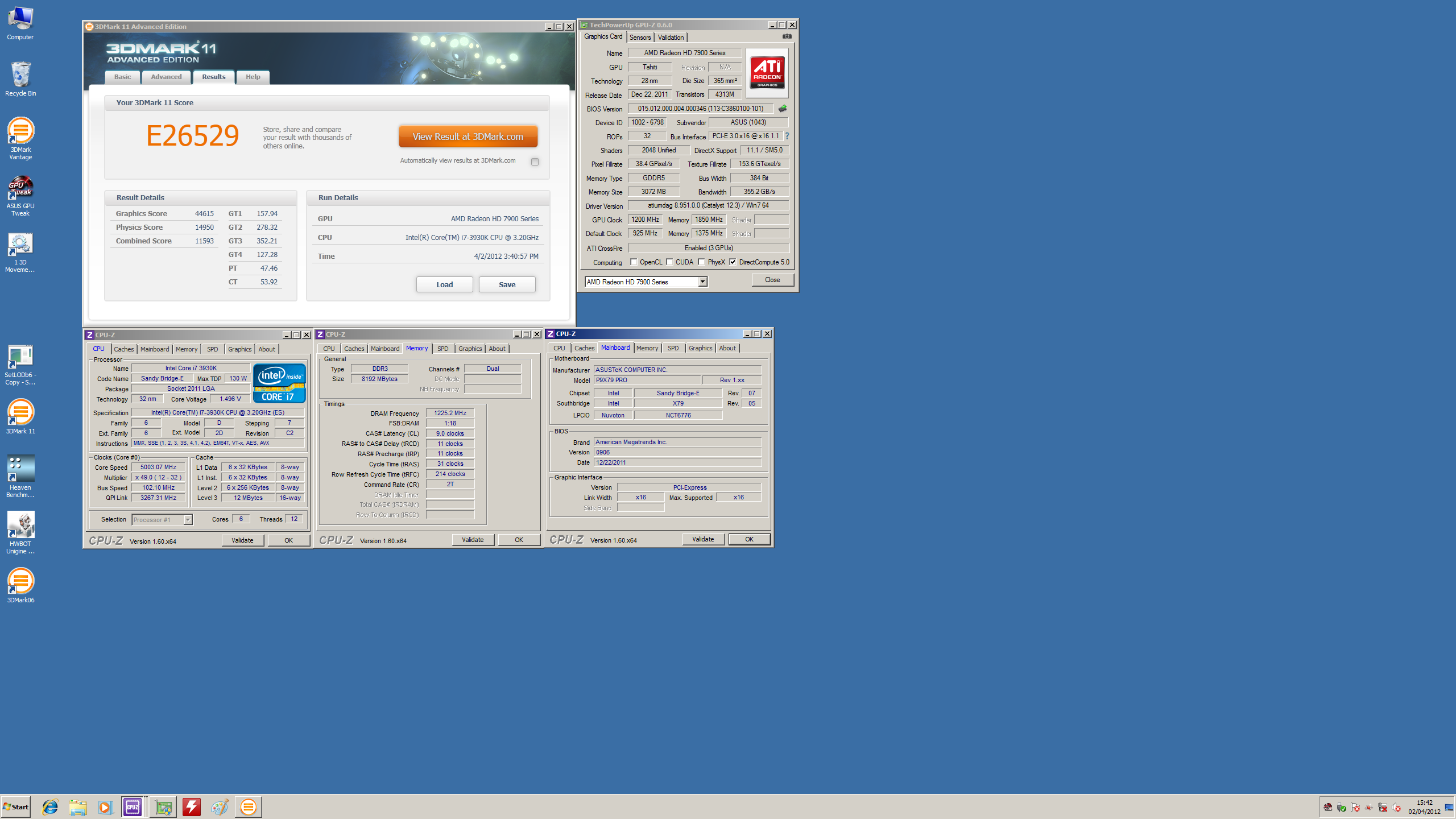Click the BIOS Version field in GPU-Z
Image resolution: width=1456 pixels, height=819 pixels.
pyautogui.click(x=700, y=109)
